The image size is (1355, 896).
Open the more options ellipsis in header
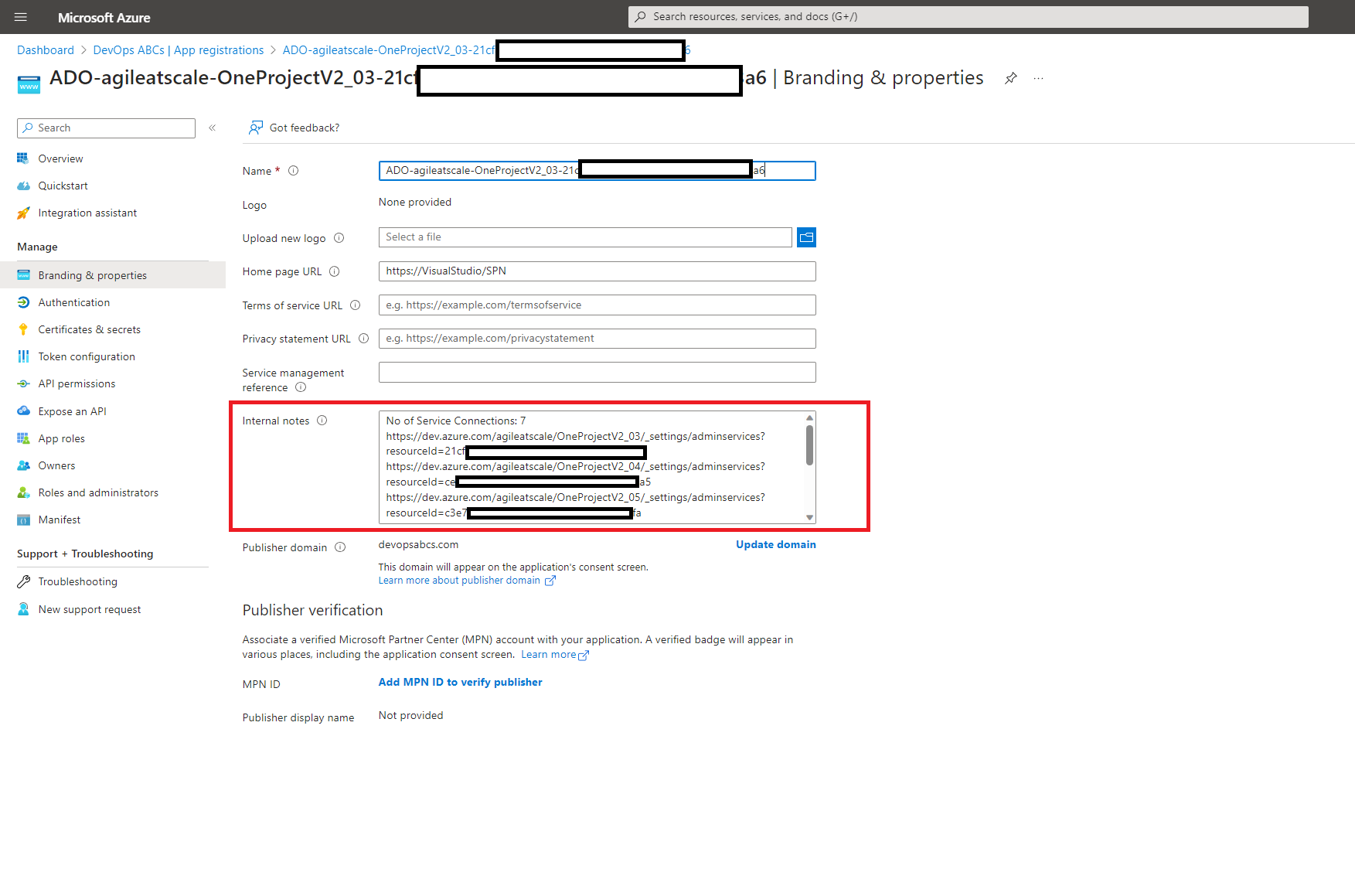(1038, 78)
